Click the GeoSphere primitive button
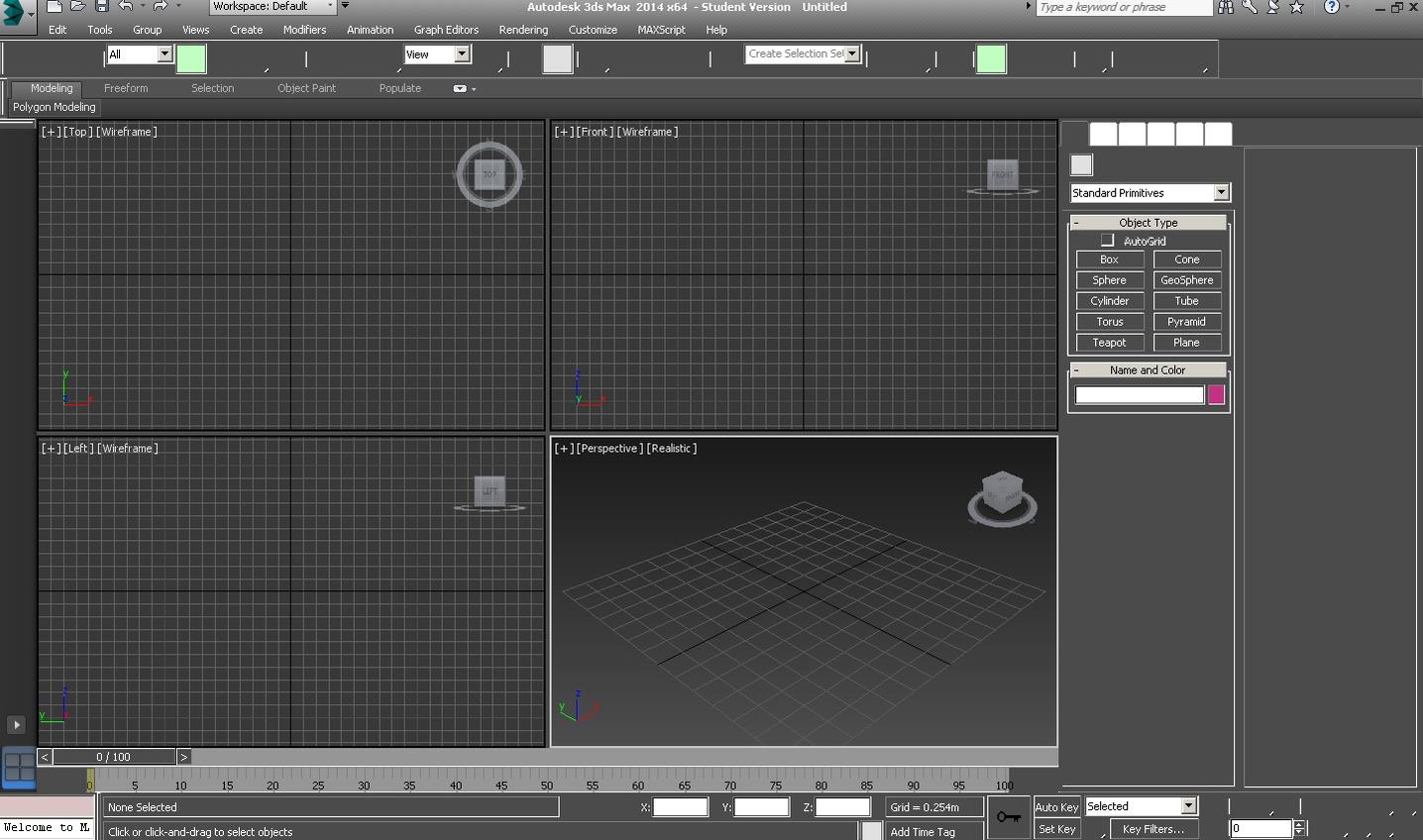This screenshot has height=840, width=1423. point(1187,280)
